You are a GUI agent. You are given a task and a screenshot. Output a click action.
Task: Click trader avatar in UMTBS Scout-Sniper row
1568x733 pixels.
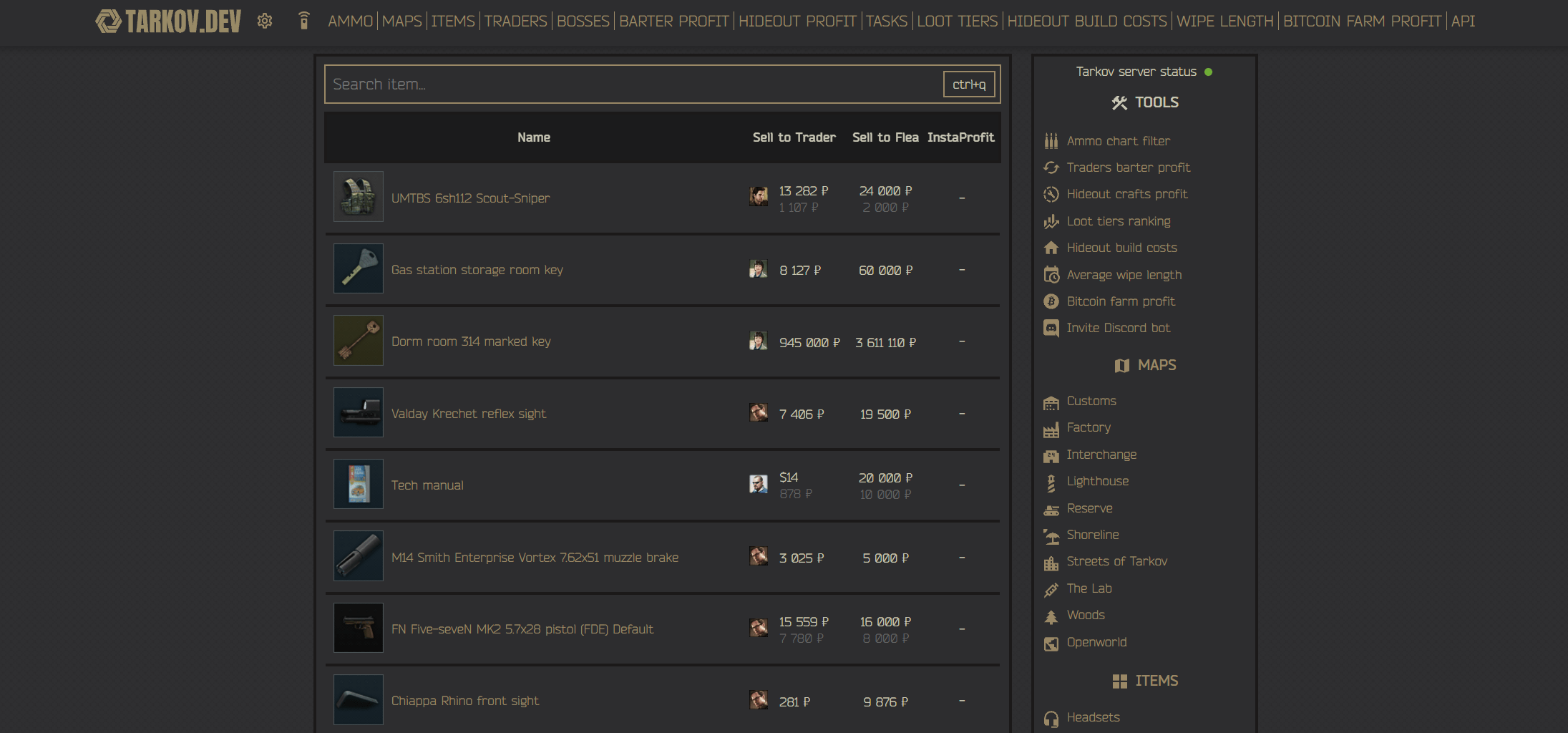pos(759,196)
